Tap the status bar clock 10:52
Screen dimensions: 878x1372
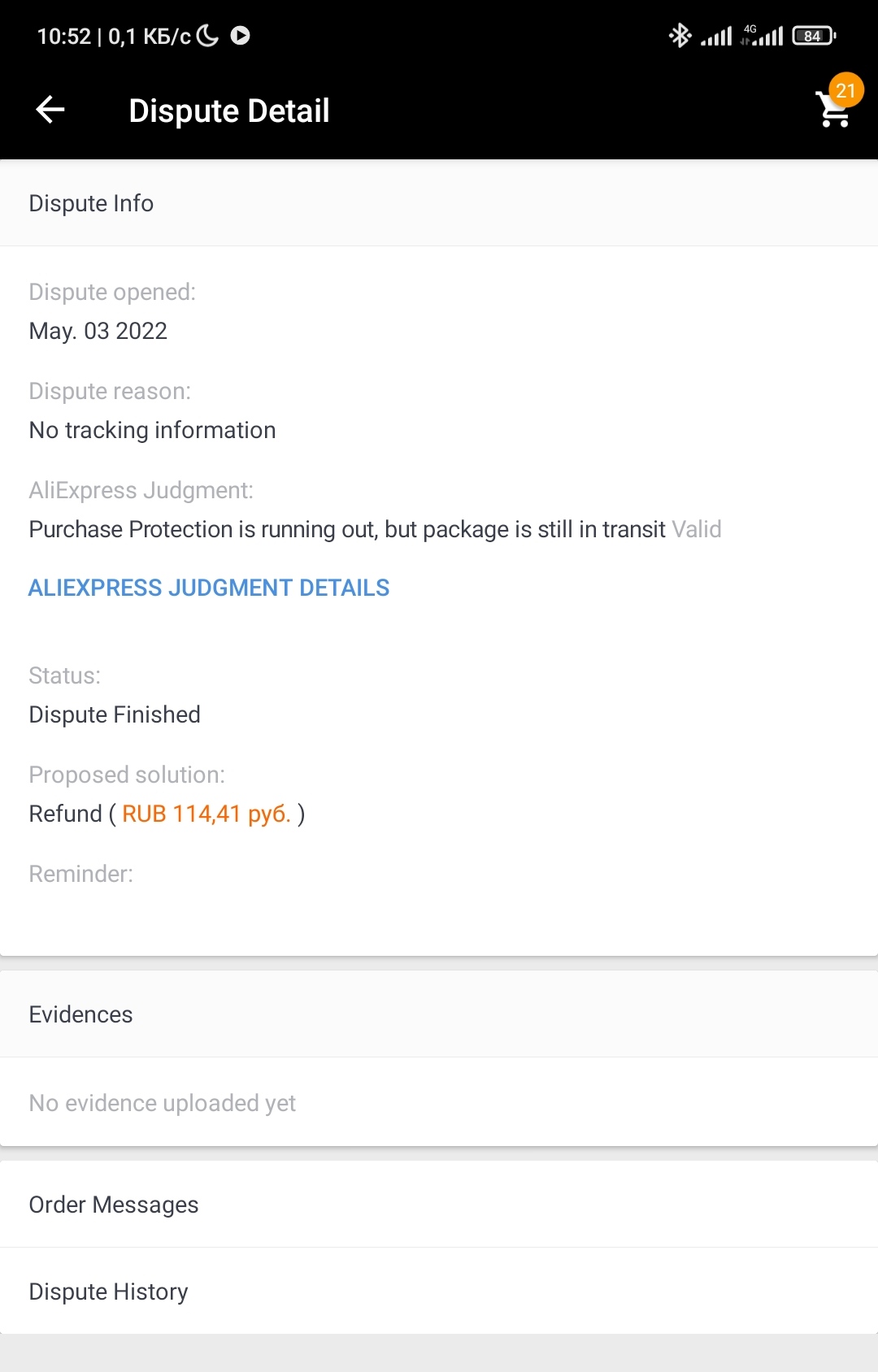pyautogui.click(x=64, y=37)
